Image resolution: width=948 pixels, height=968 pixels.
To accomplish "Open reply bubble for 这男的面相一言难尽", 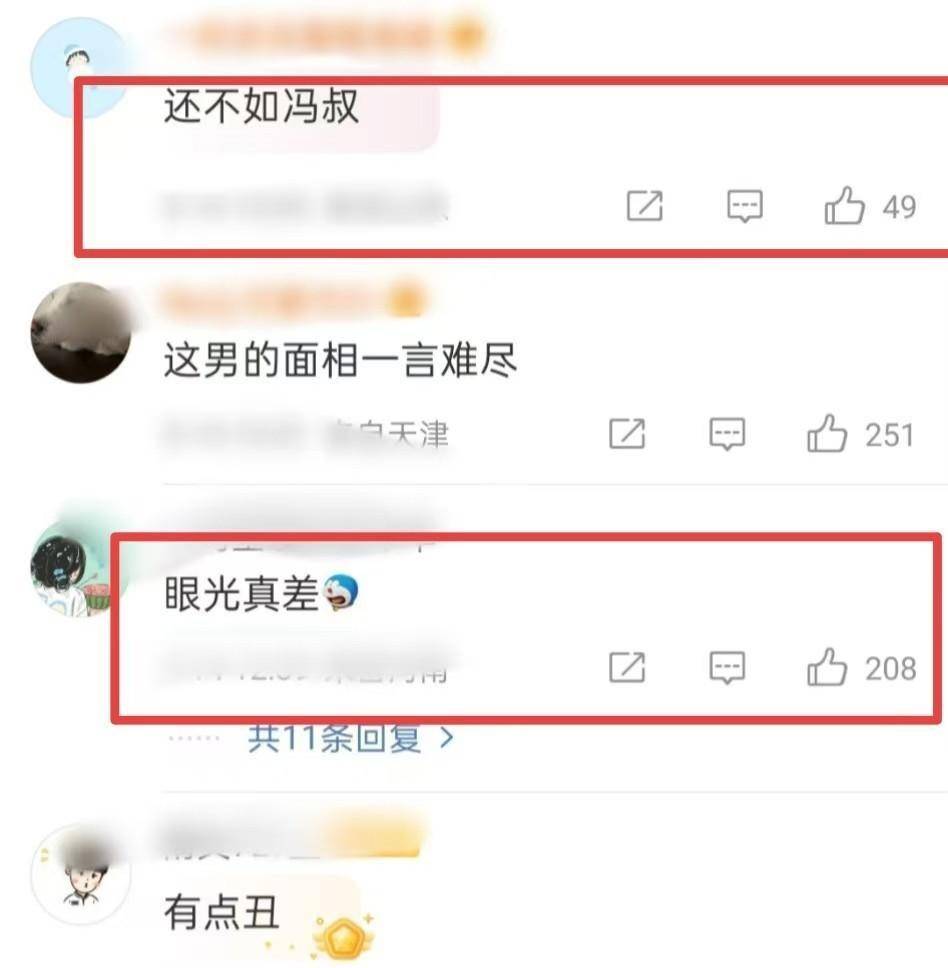I will click(727, 433).
